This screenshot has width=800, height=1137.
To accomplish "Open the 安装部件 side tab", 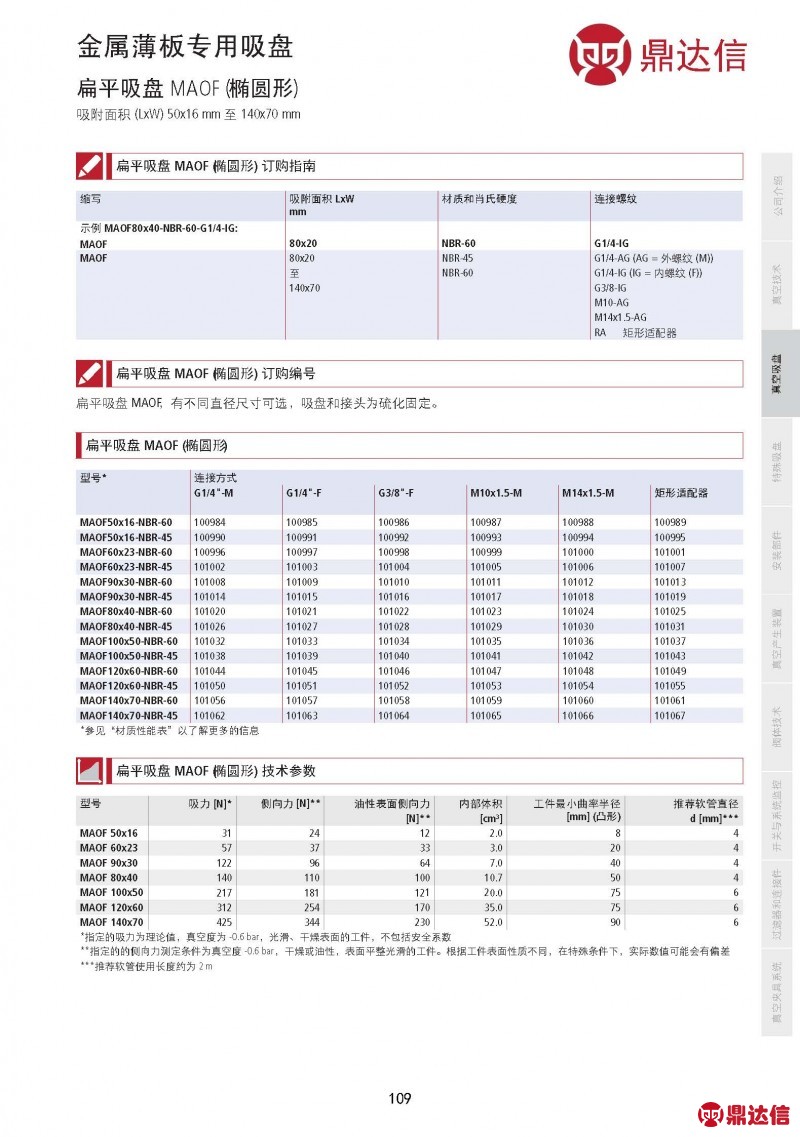I will pyautogui.click(x=777, y=550).
